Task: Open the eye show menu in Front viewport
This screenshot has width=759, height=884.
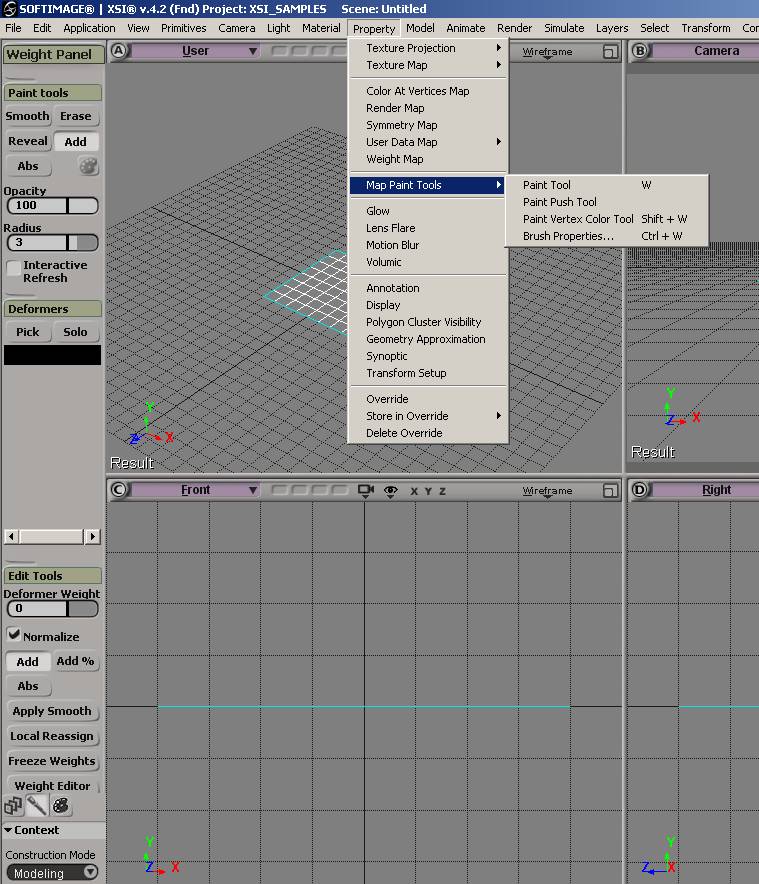Action: 390,491
